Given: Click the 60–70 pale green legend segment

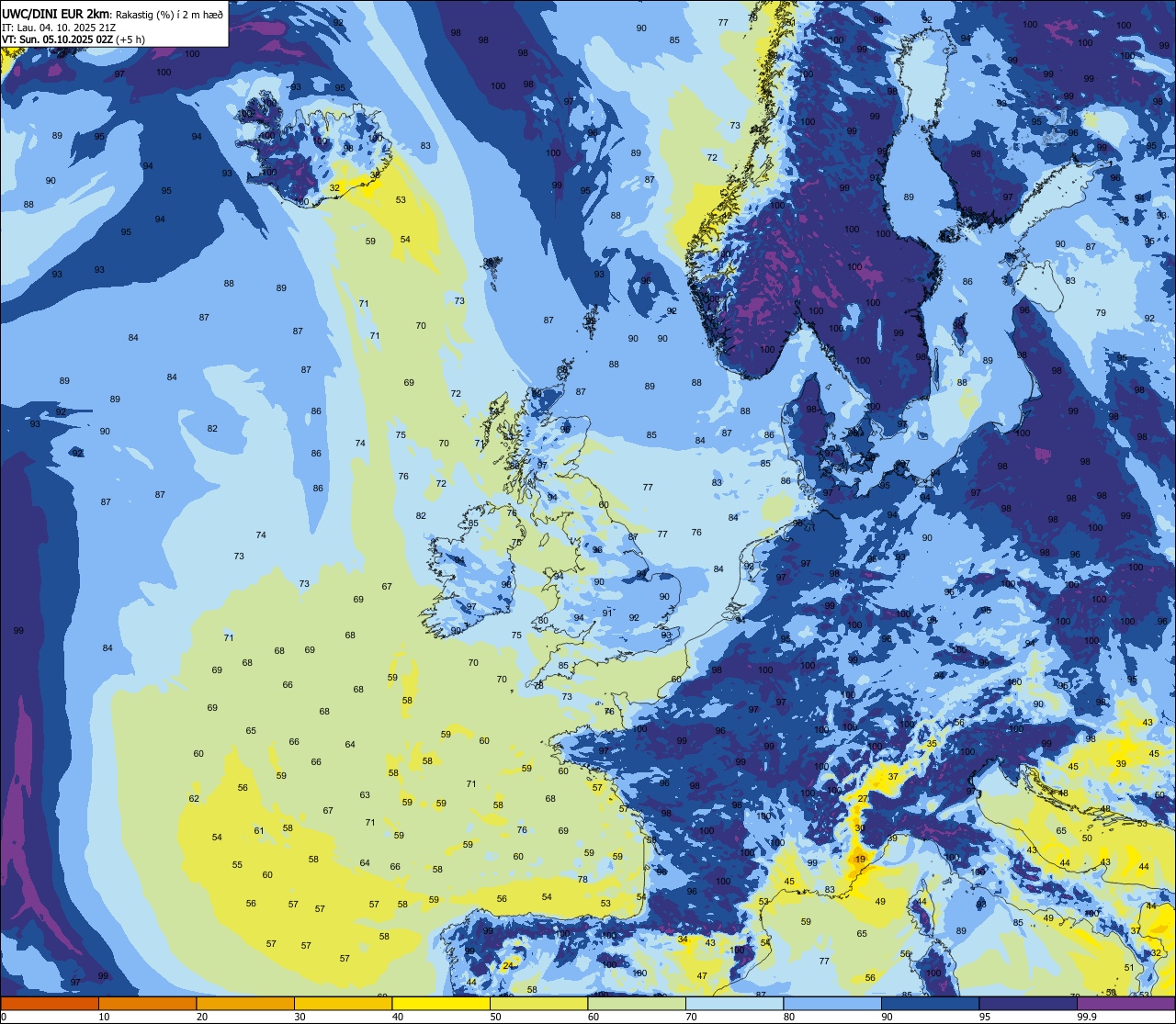Looking at the screenshot, I should pyautogui.click(x=637, y=1003).
